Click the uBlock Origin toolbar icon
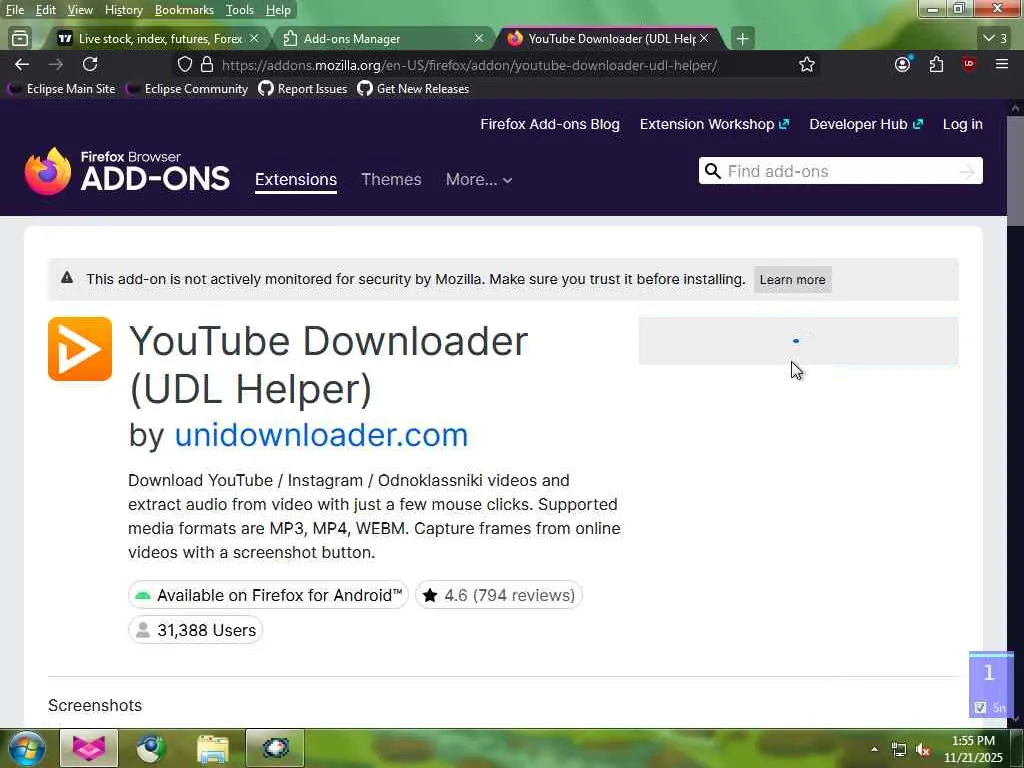1024x768 pixels. (969, 63)
